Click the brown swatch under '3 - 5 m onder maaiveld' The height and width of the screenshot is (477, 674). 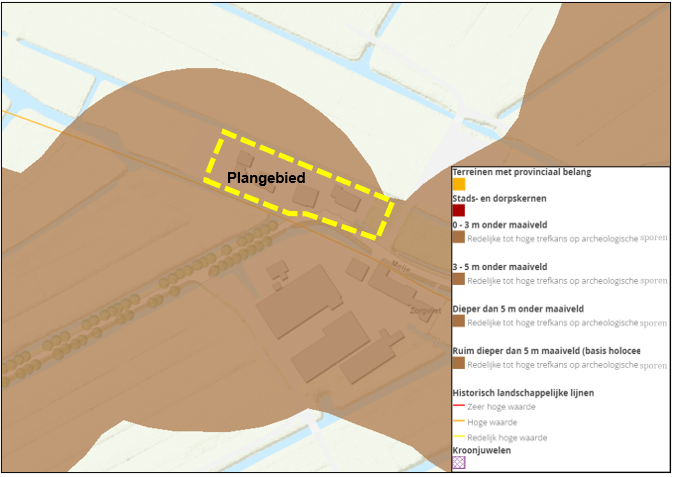click(x=459, y=279)
